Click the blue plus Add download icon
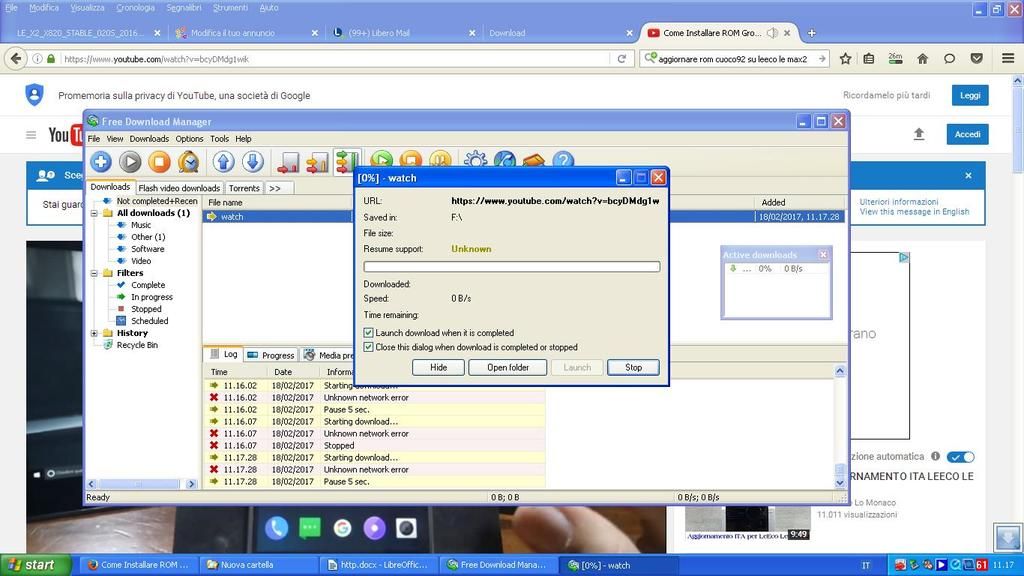Viewport: 1024px width, 576px height. pyautogui.click(x=101, y=161)
